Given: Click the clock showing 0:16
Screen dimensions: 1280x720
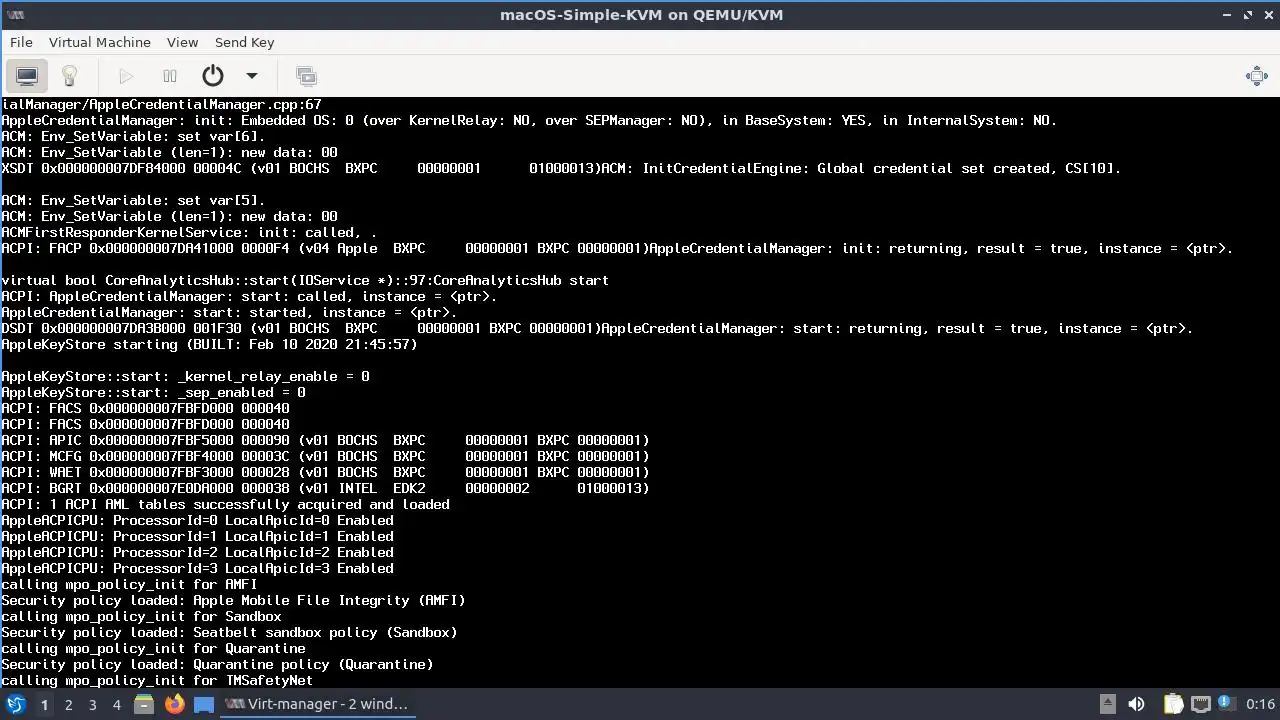Looking at the screenshot, I should coord(1260,704).
